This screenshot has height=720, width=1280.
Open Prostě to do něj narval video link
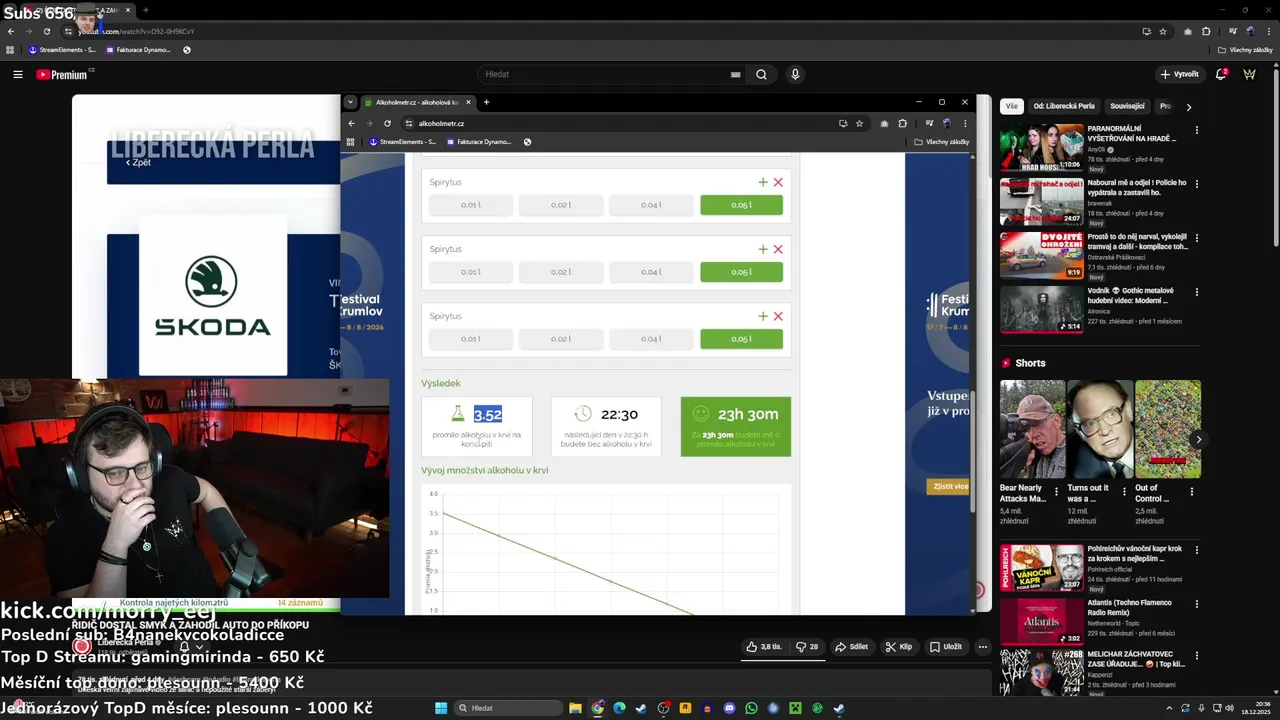tap(1137, 242)
